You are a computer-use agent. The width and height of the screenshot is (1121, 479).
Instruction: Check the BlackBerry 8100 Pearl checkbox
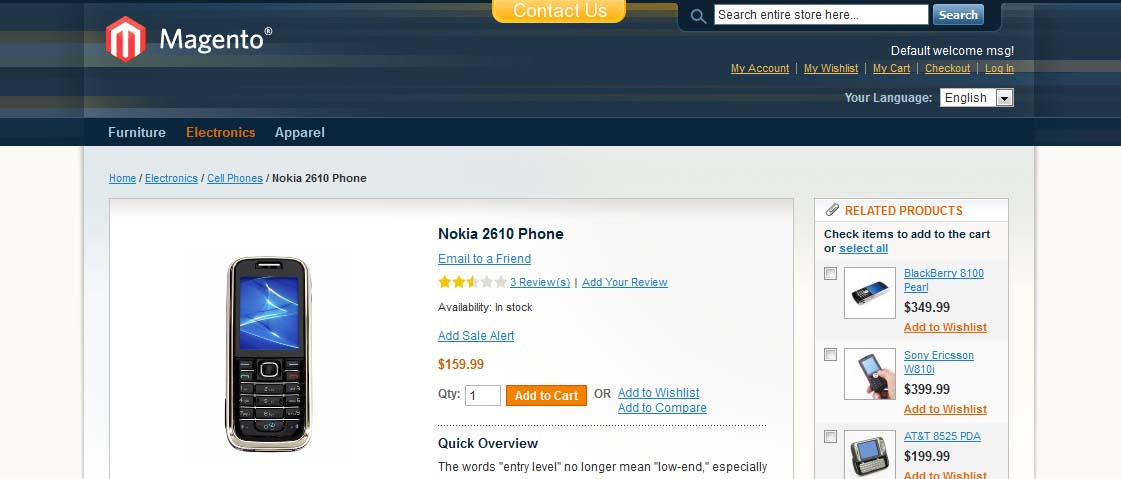830,273
